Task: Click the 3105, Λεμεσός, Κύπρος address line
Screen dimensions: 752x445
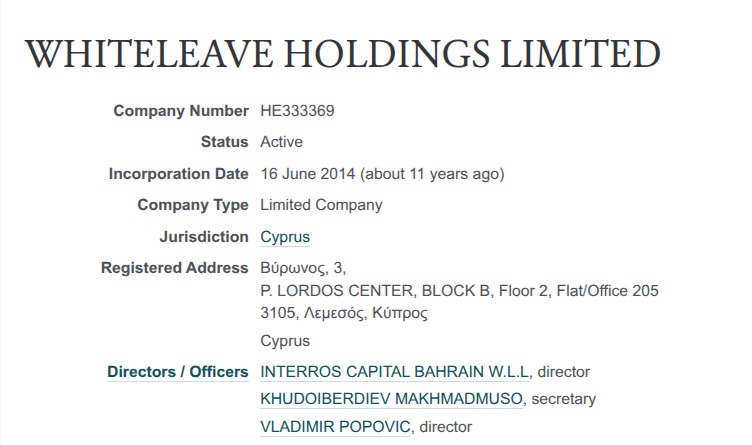Action: 344,313
